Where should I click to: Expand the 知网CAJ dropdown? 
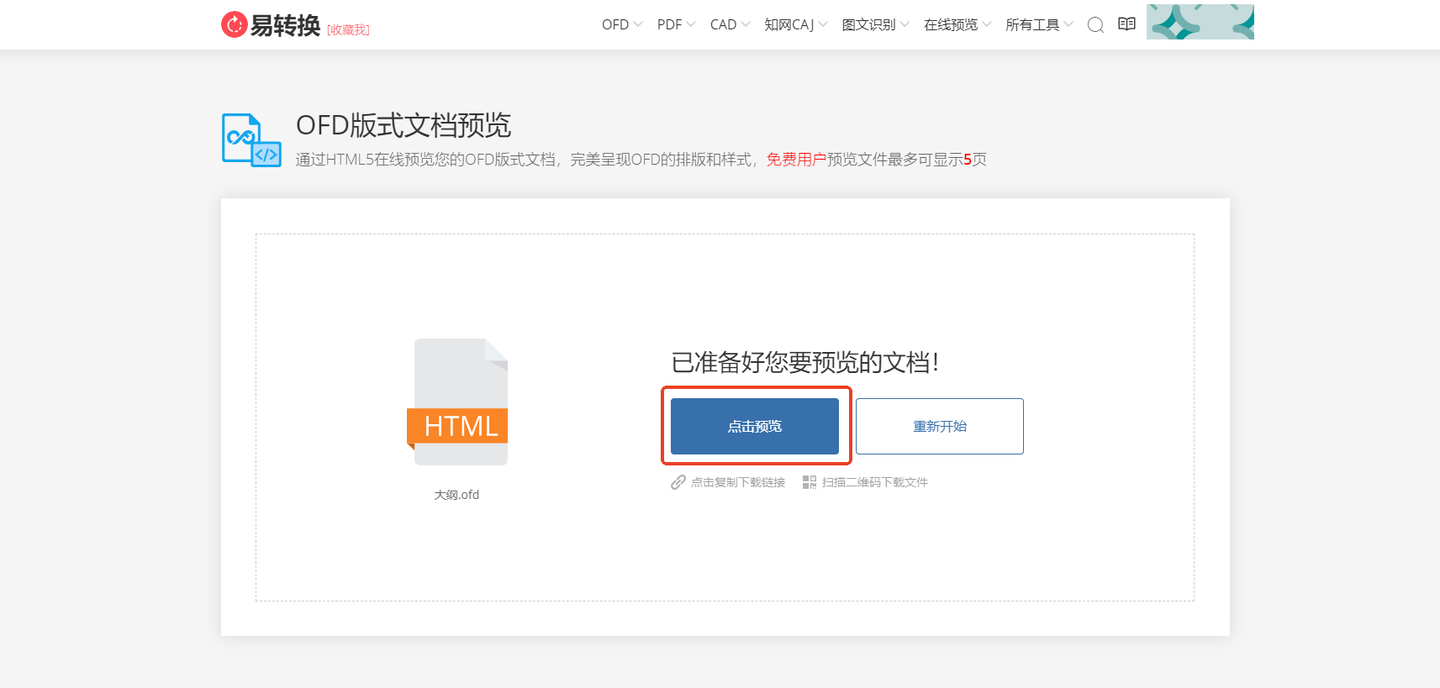[x=790, y=24]
